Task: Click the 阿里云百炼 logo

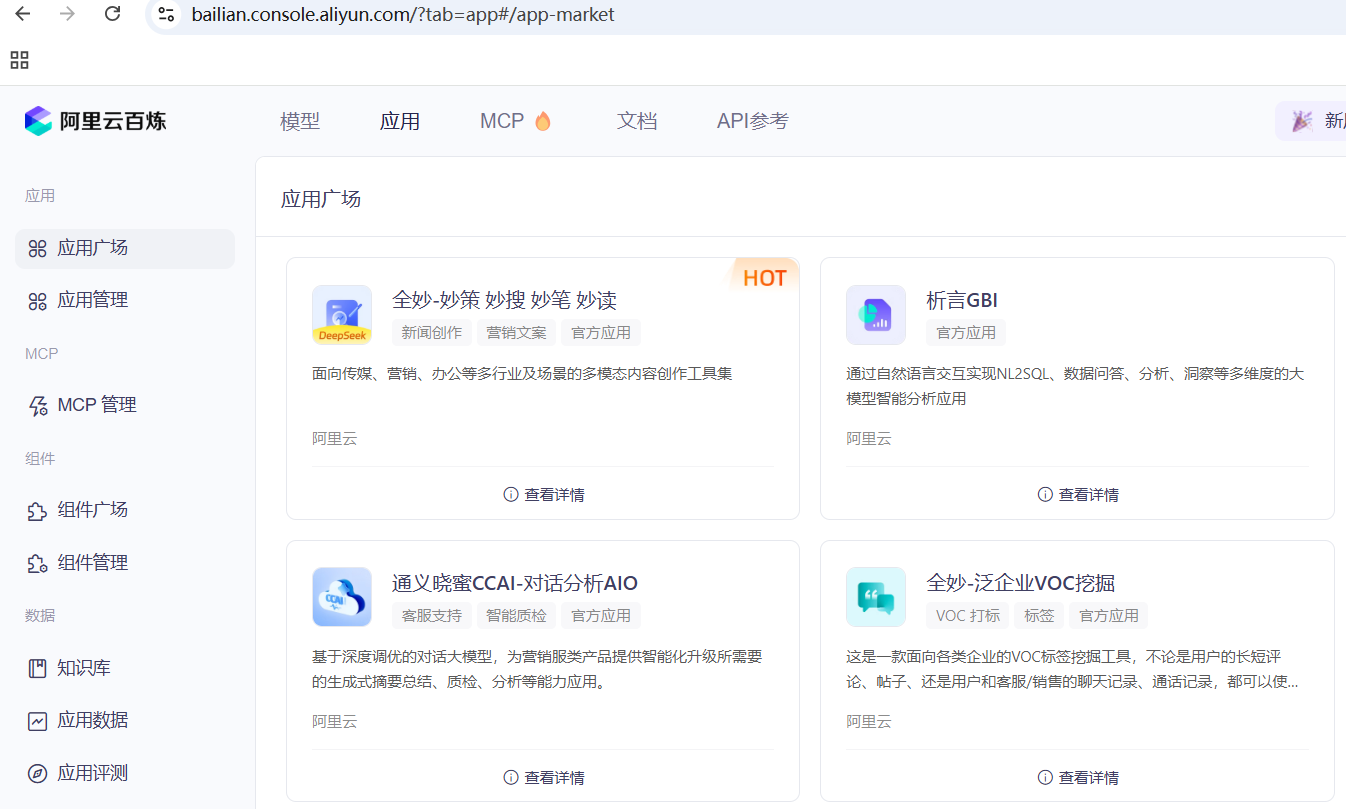Action: pyautogui.click(x=96, y=121)
